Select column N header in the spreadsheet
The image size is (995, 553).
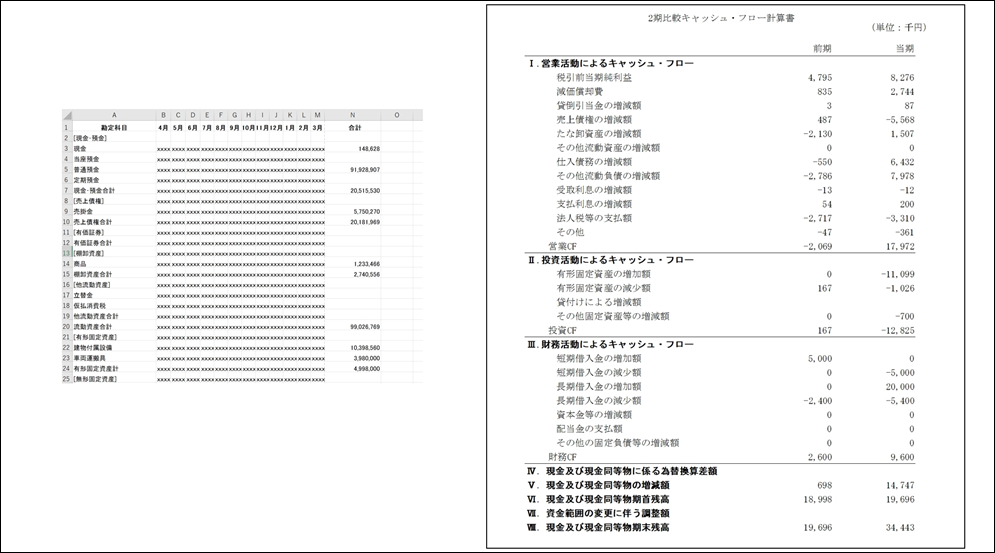[x=353, y=115]
